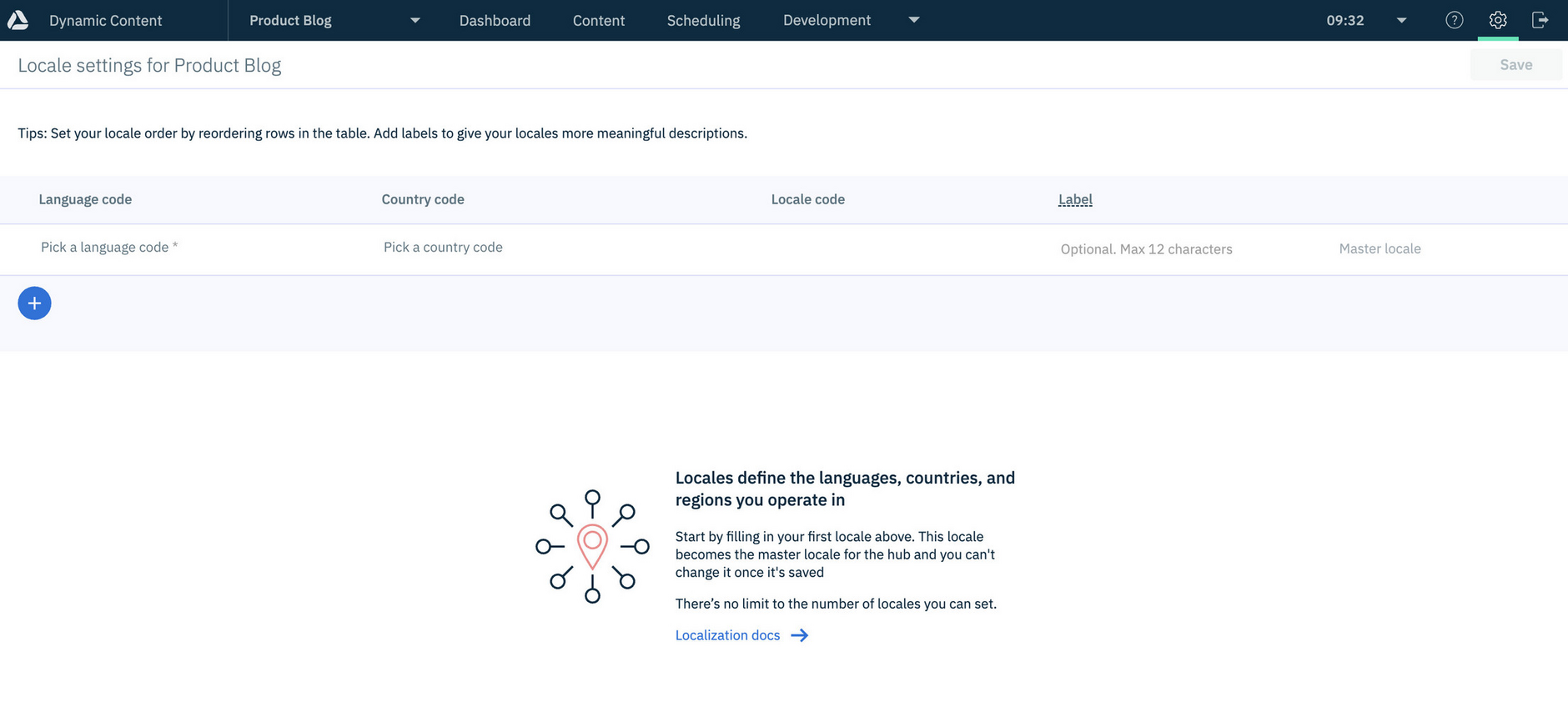Click the log out icon

1540,20
